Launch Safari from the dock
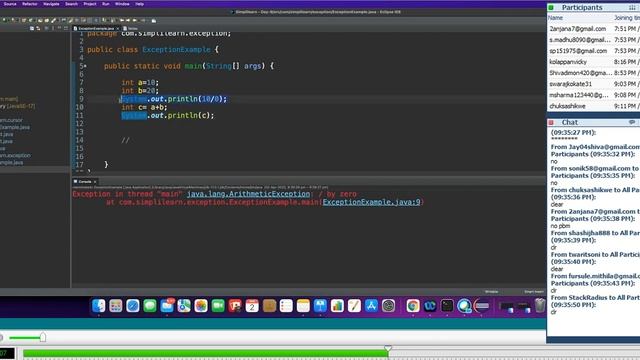The height and width of the screenshot is (360, 640). tap(133, 305)
